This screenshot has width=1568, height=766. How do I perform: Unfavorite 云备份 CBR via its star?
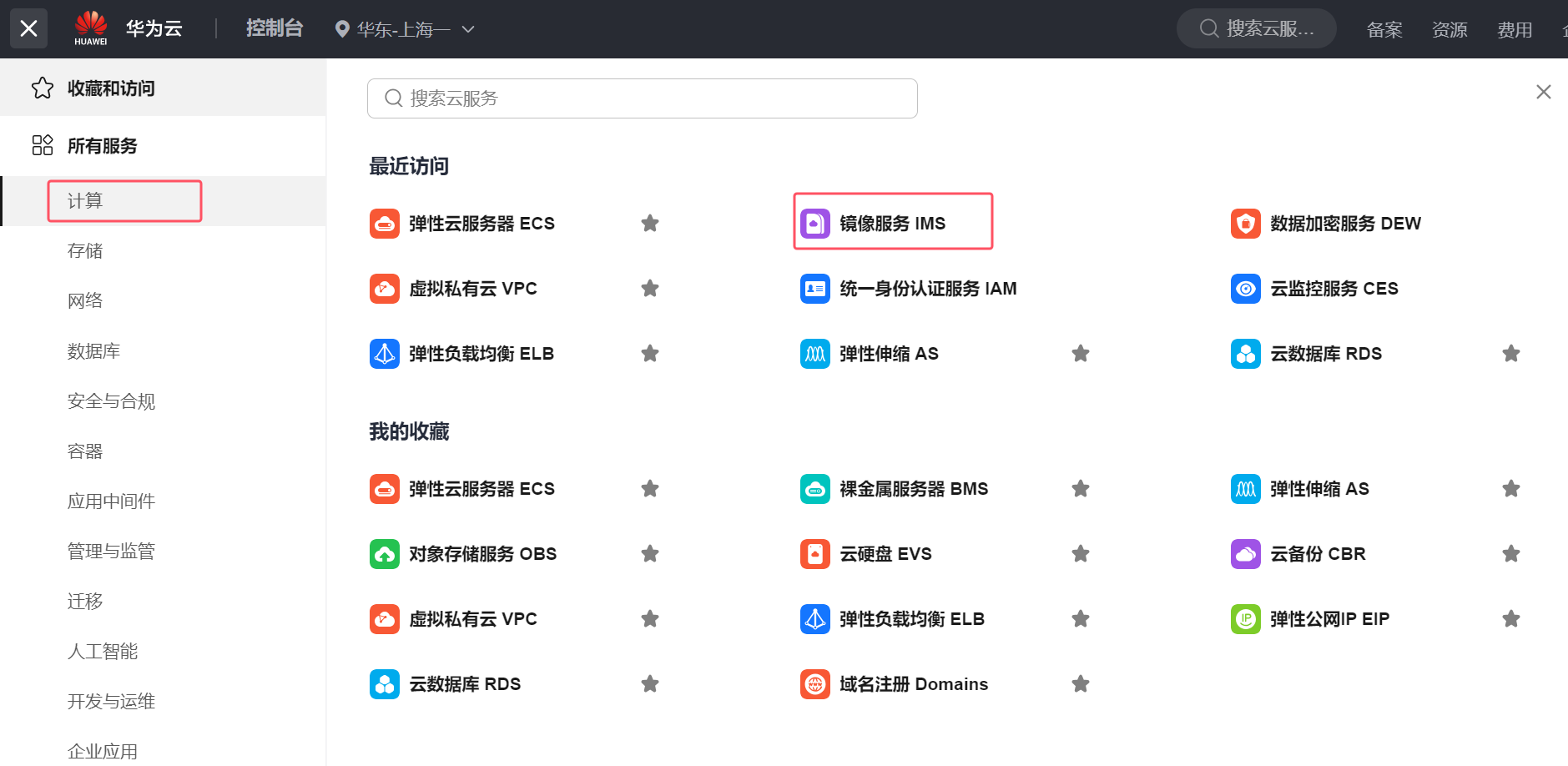tap(1511, 553)
